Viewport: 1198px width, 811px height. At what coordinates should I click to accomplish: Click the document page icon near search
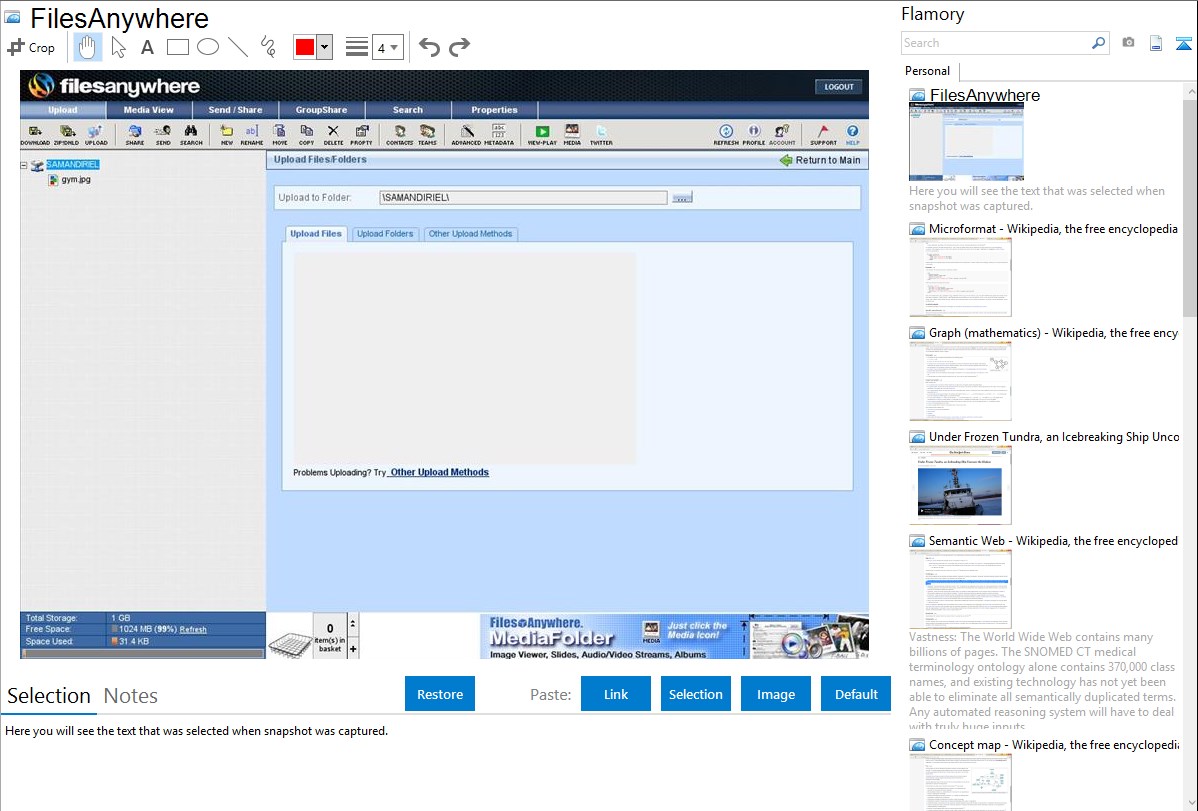1156,43
